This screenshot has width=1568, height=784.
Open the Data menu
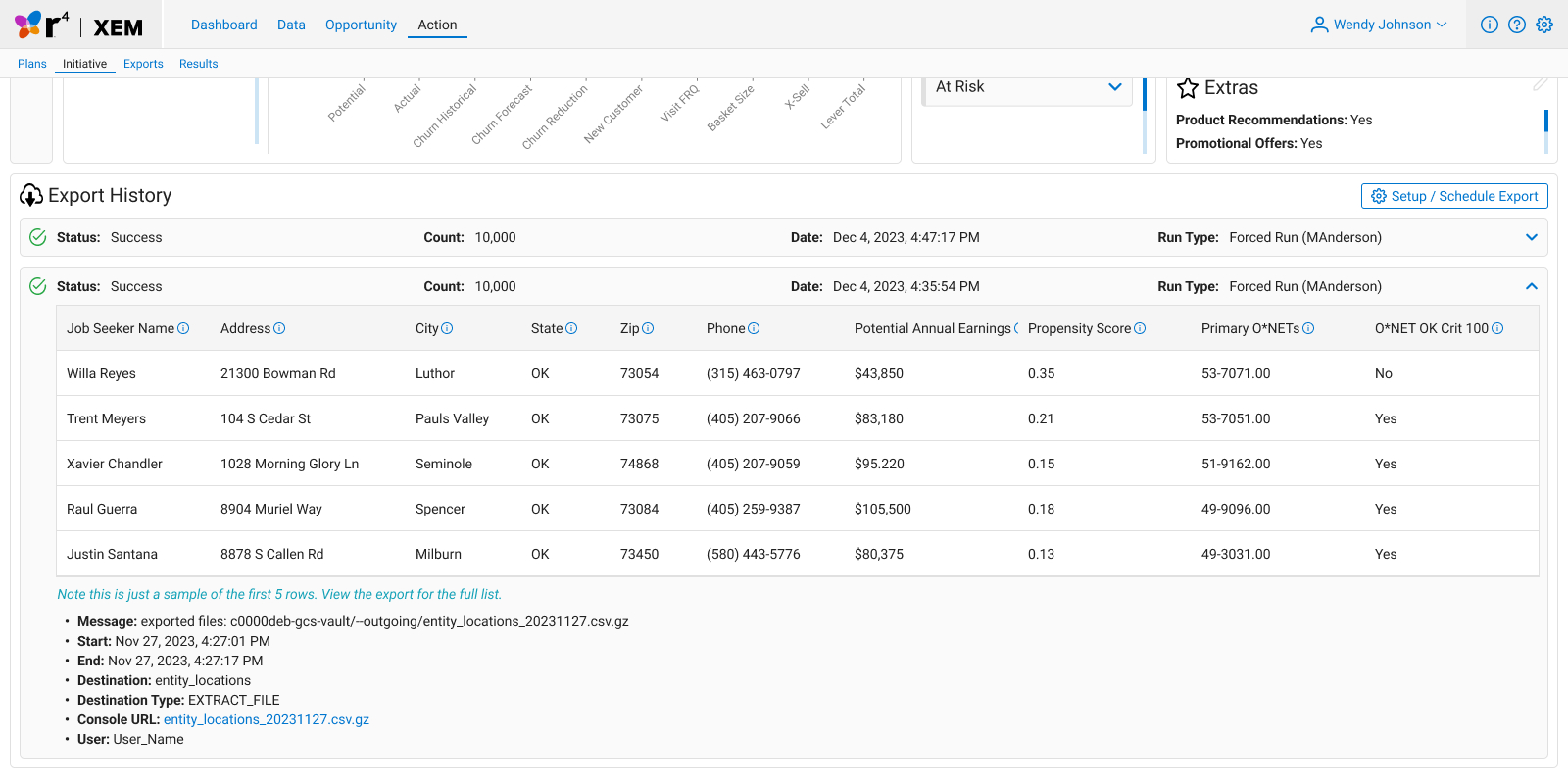pyautogui.click(x=291, y=24)
